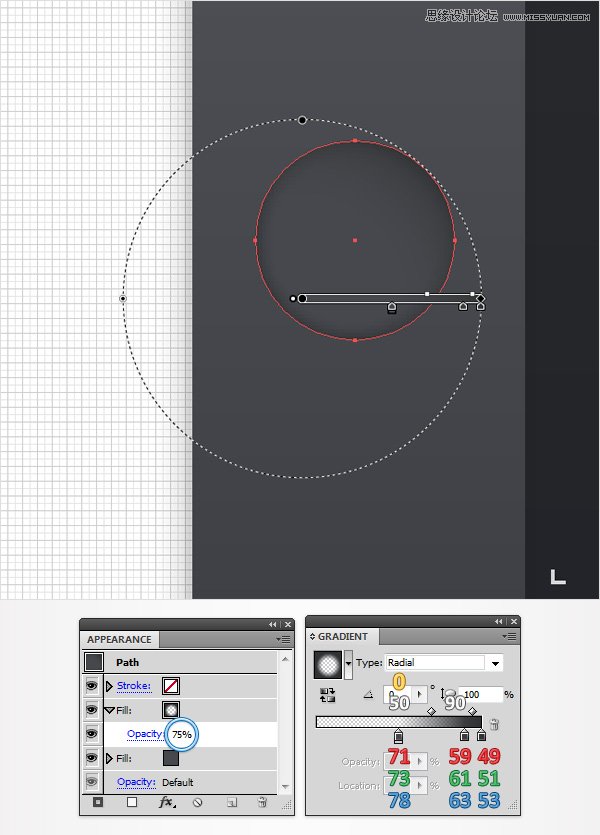This screenshot has height=835, width=600.
Task: Click top handle of dashed gradient ring
Action: (x=302, y=120)
